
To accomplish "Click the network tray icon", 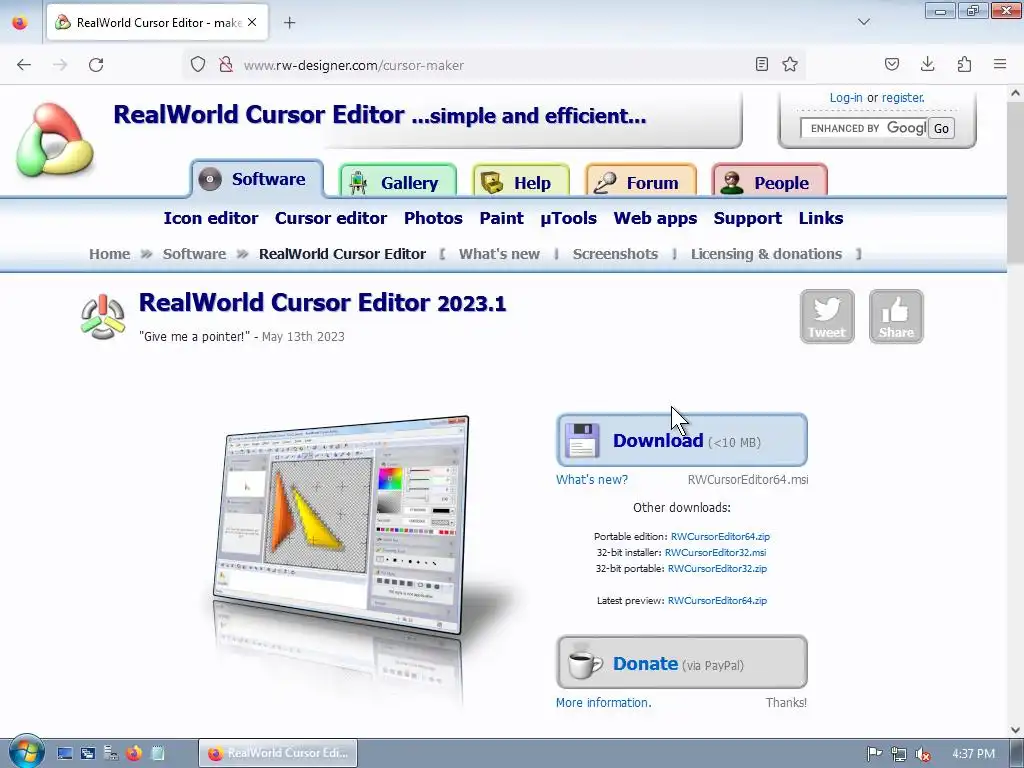I will (899, 754).
